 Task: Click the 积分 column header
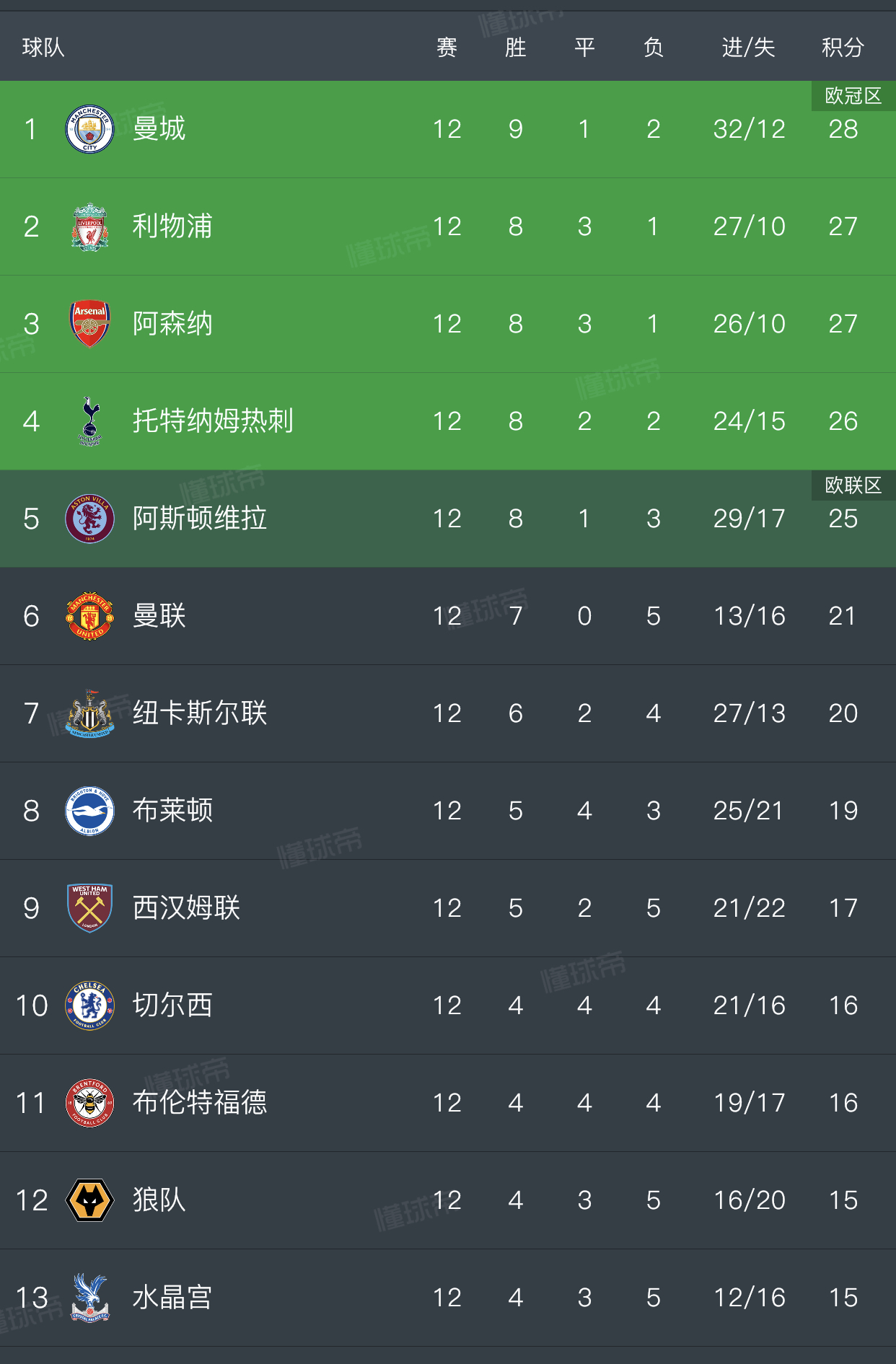tap(843, 48)
